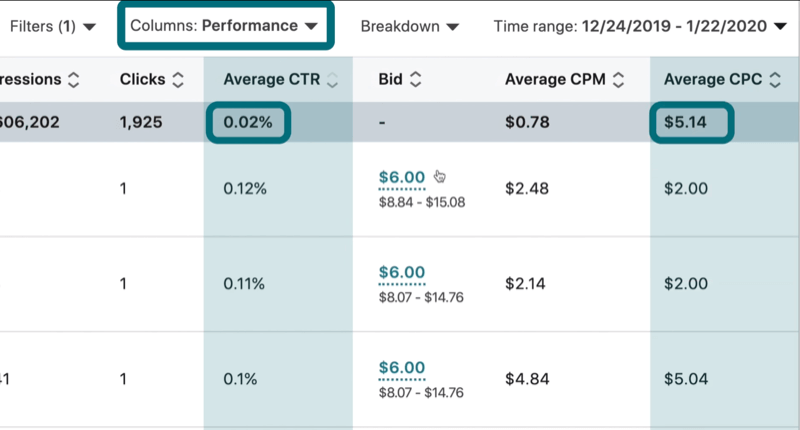Select the $2.48 Average CPM cell
Viewport: 800px width, 430px height.
coord(524,188)
